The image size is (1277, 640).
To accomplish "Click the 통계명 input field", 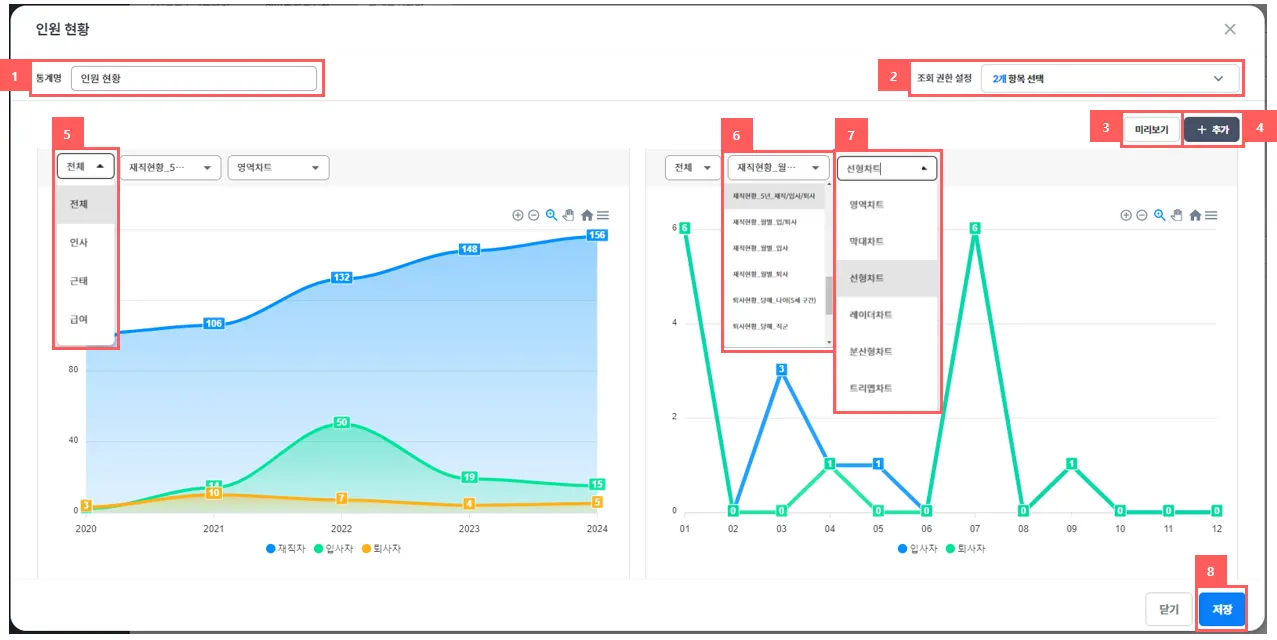I will [x=194, y=78].
